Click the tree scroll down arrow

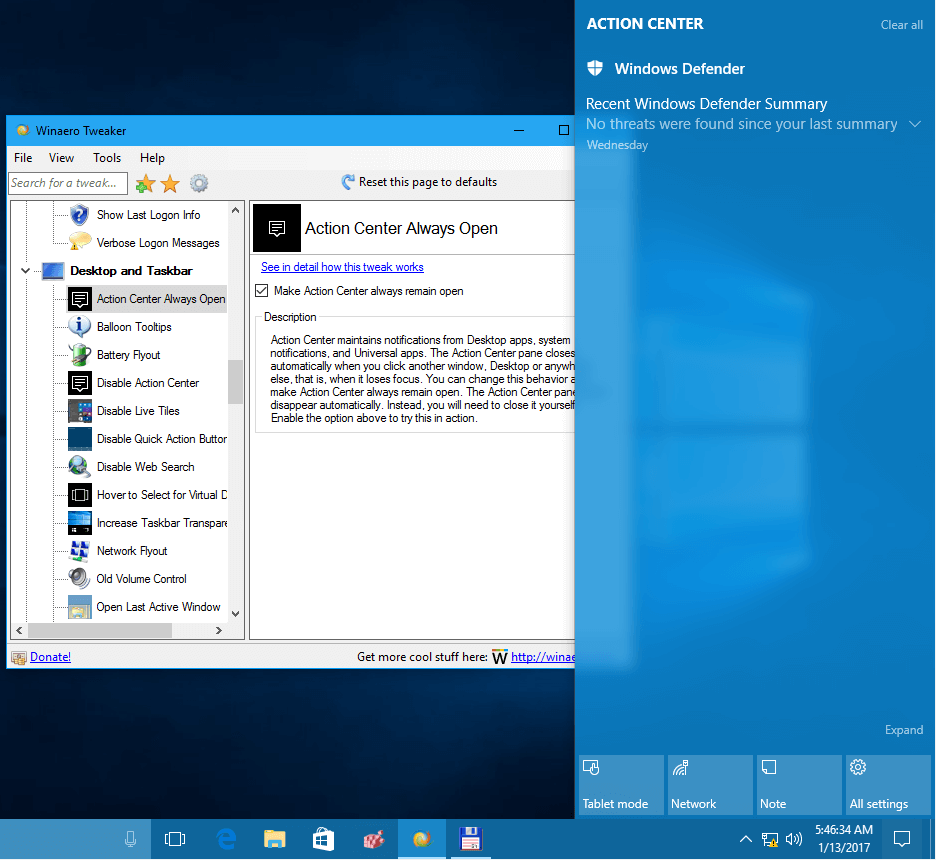236,614
